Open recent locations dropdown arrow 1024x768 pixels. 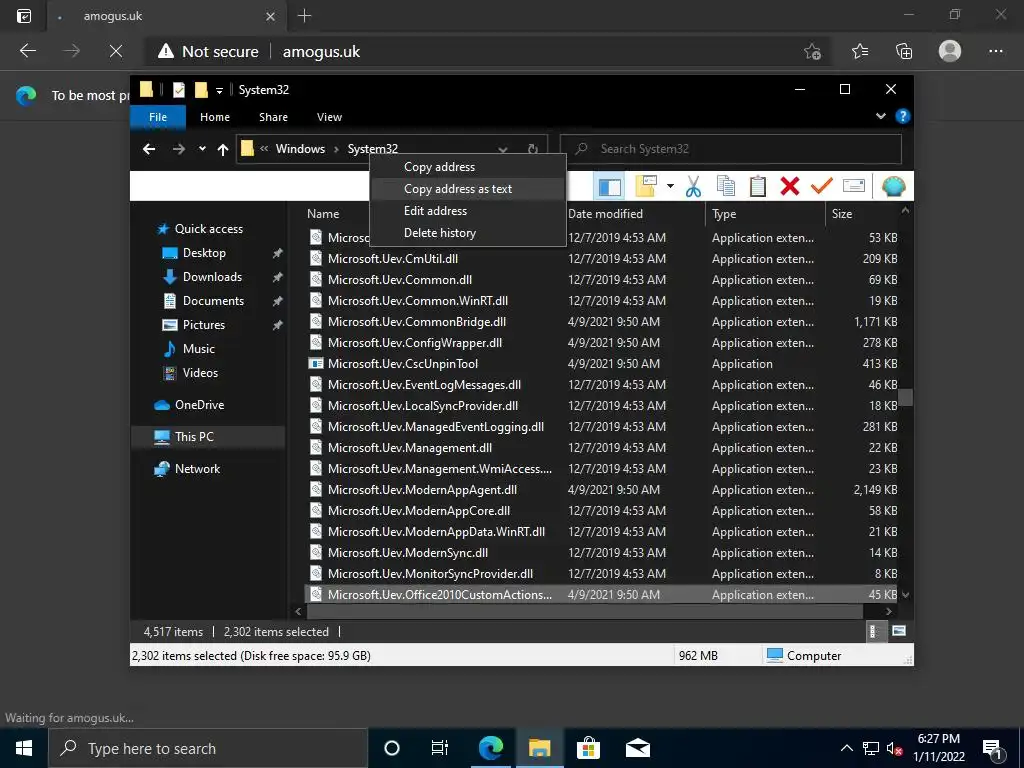pos(202,149)
